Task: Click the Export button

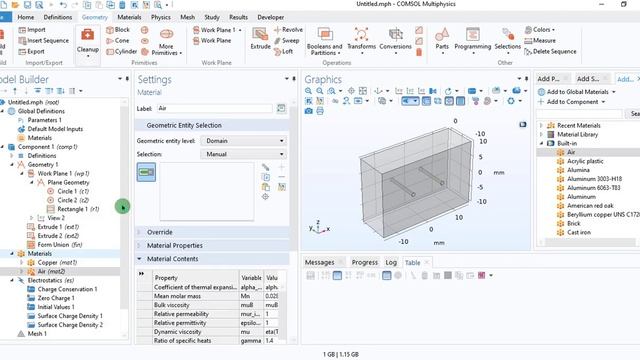Action: click(31, 51)
